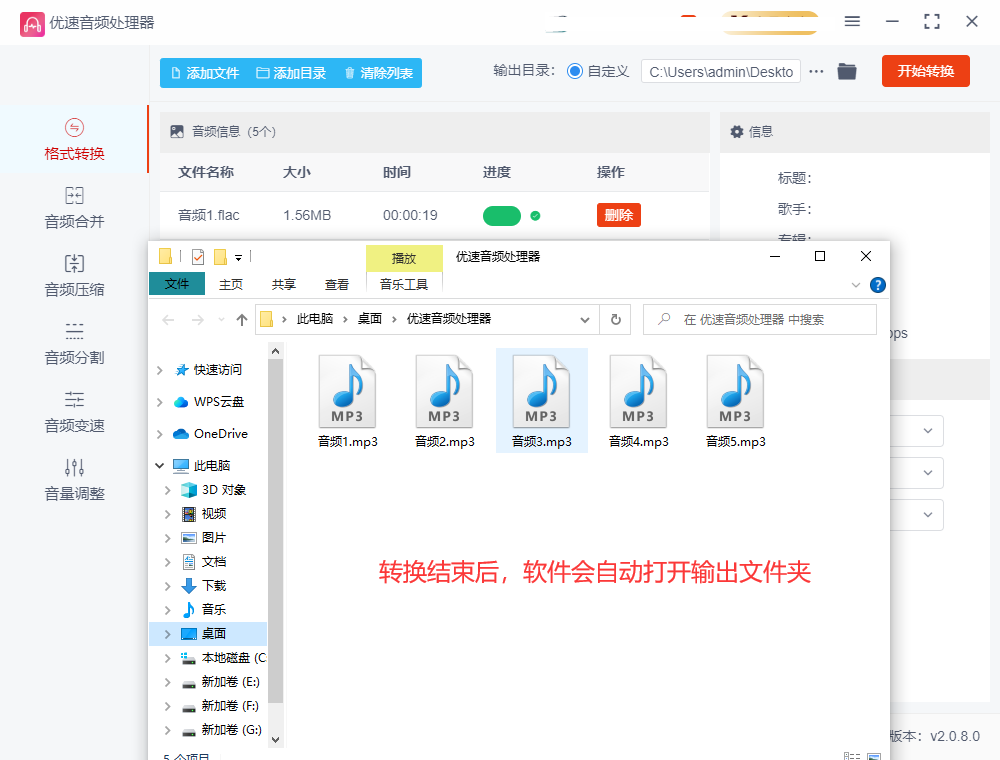This screenshot has height=760, width=1000.
Task: Open the address bar dropdown arrow in explorer
Action: (x=583, y=319)
